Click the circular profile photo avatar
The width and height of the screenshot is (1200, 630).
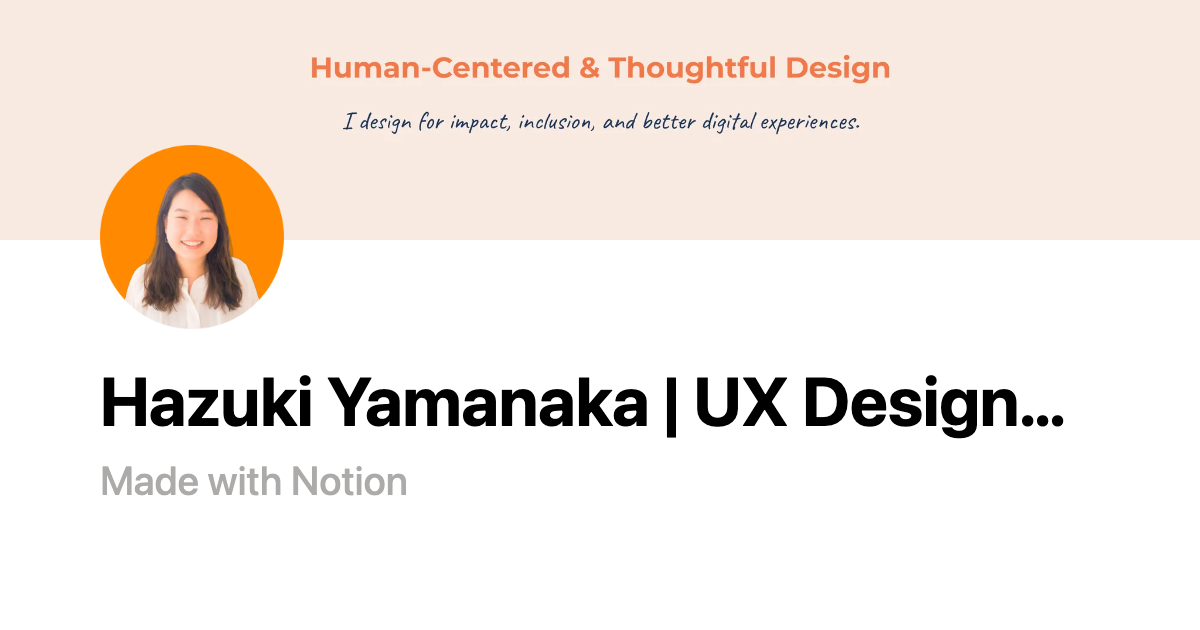tap(192, 237)
